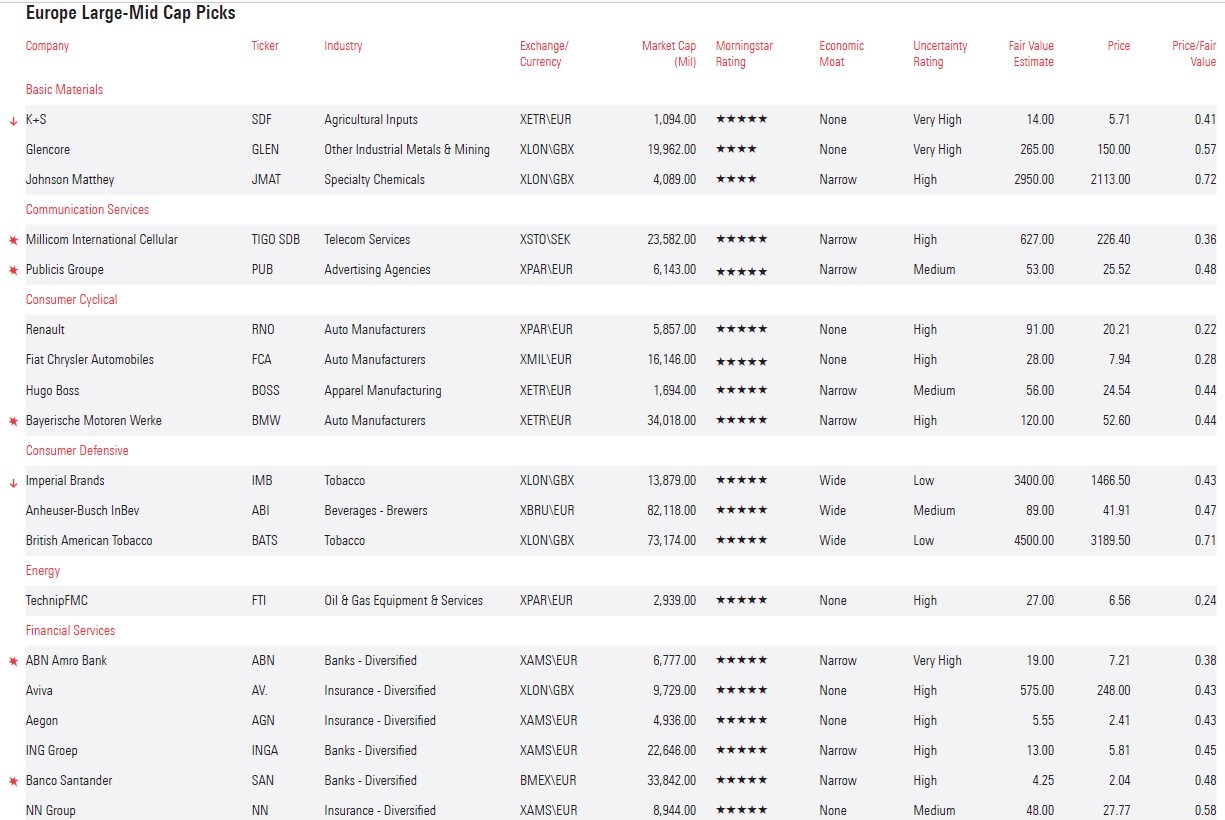Open the Communication Services sector heading

[87, 210]
